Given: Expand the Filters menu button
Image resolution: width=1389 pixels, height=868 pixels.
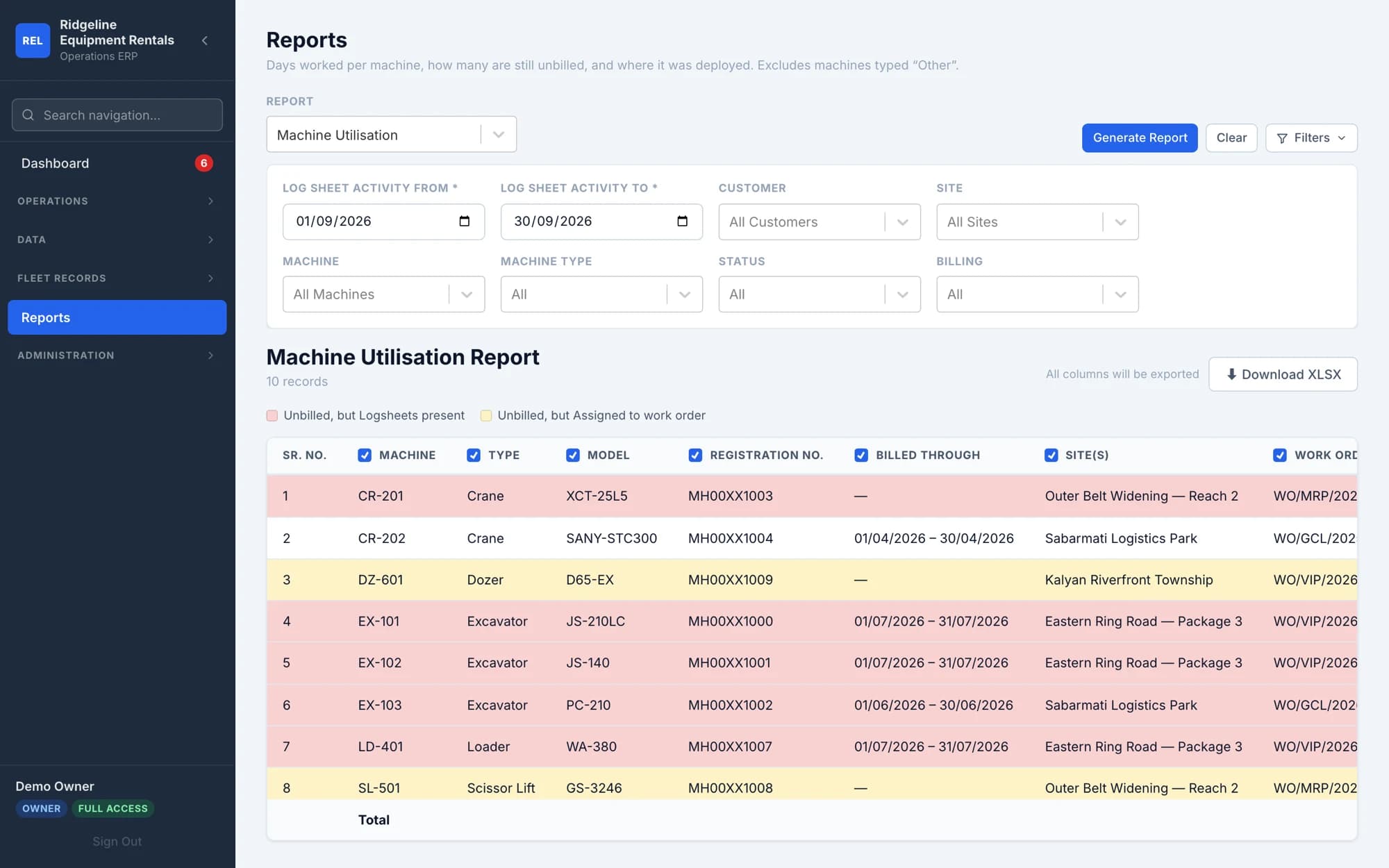Looking at the screenshot, I should coord(1311,138).
